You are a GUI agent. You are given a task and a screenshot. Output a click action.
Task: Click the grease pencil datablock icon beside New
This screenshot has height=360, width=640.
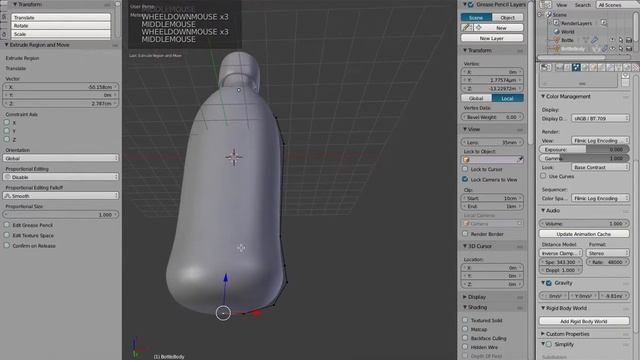pos(467,28)
